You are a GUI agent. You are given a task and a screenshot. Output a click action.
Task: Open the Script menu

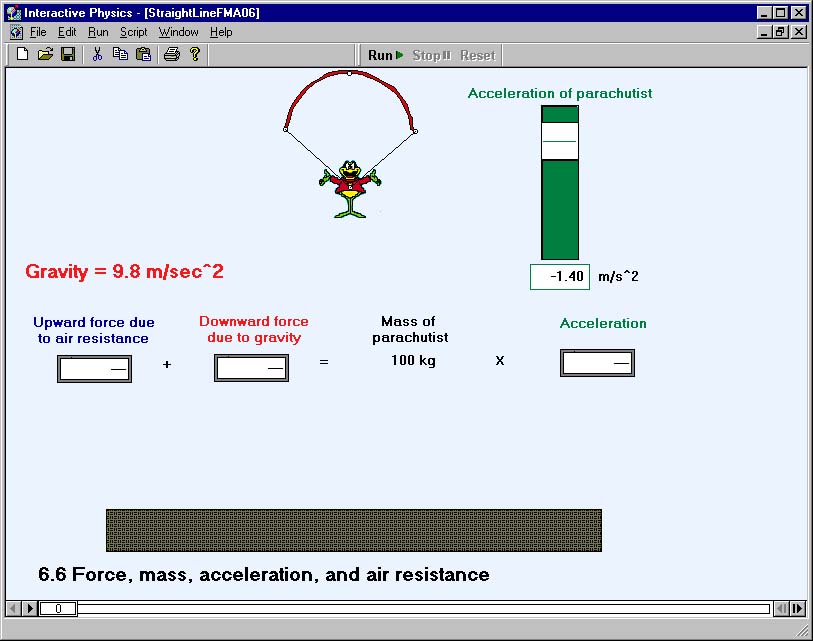(x=134, y=32)
